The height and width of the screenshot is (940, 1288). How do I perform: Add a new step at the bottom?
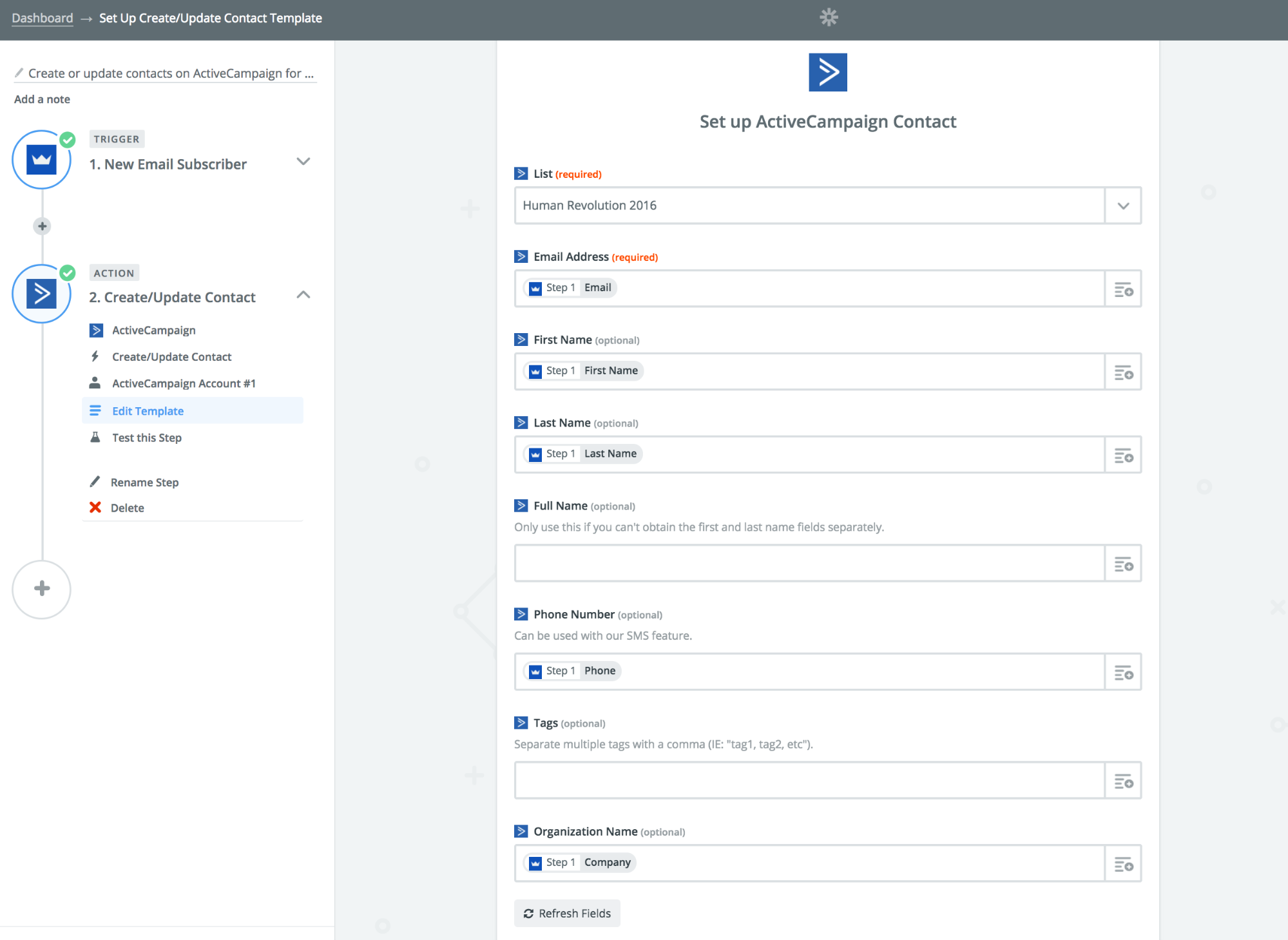click(x=41, y=589)
